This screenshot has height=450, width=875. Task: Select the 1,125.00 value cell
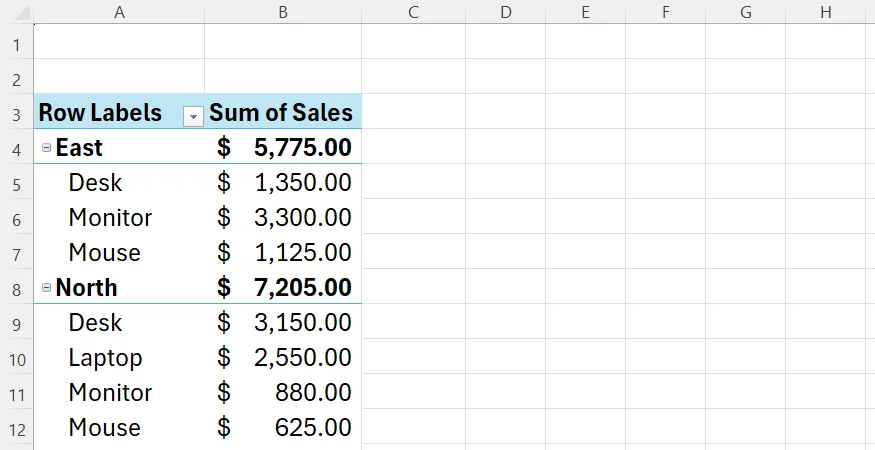pos(283,252)
